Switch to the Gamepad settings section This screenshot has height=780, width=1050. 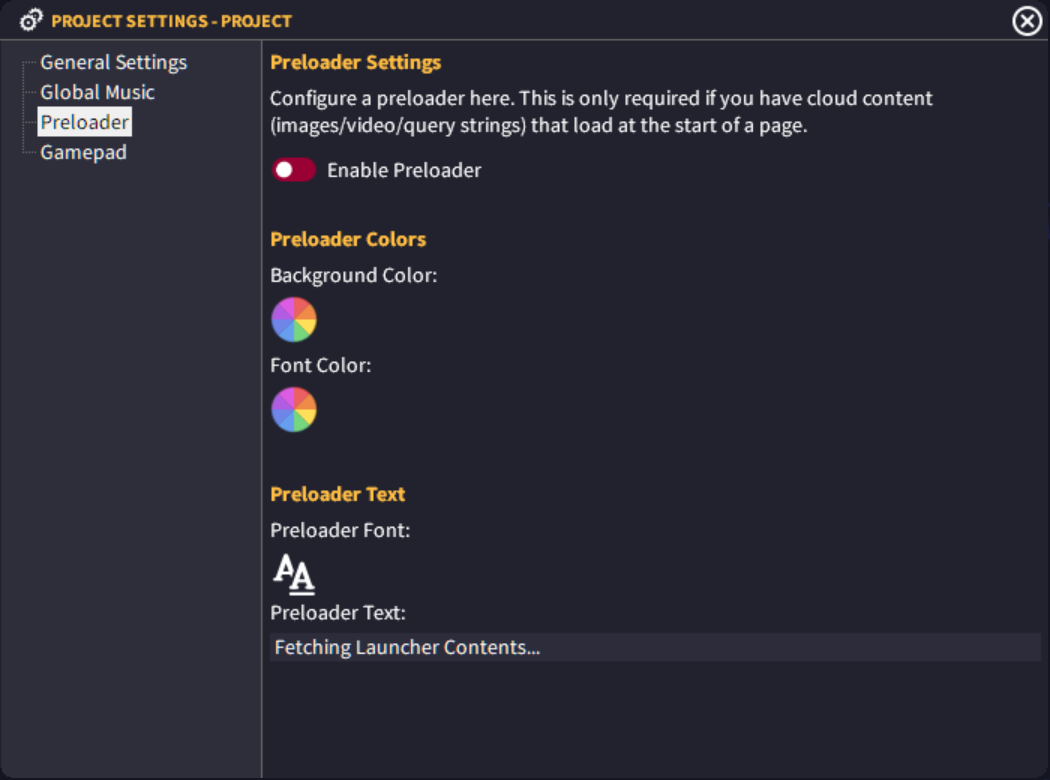coord(83,152)
